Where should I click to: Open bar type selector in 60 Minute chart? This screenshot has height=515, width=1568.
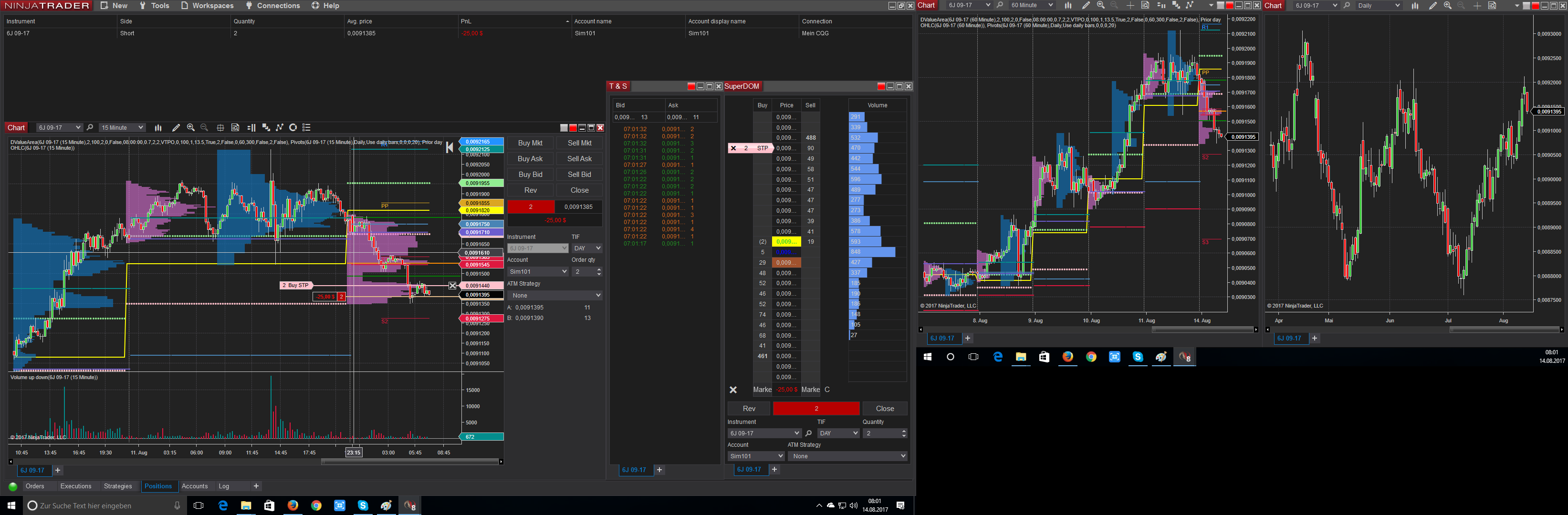click(1068, 5)
